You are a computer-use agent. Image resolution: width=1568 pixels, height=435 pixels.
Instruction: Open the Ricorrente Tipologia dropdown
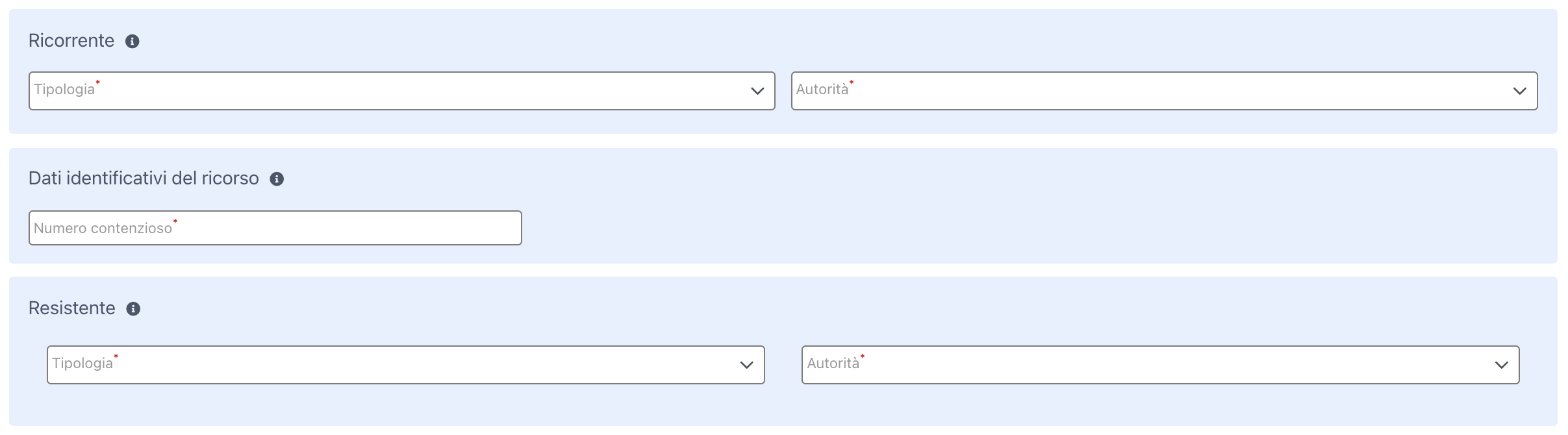402,91
